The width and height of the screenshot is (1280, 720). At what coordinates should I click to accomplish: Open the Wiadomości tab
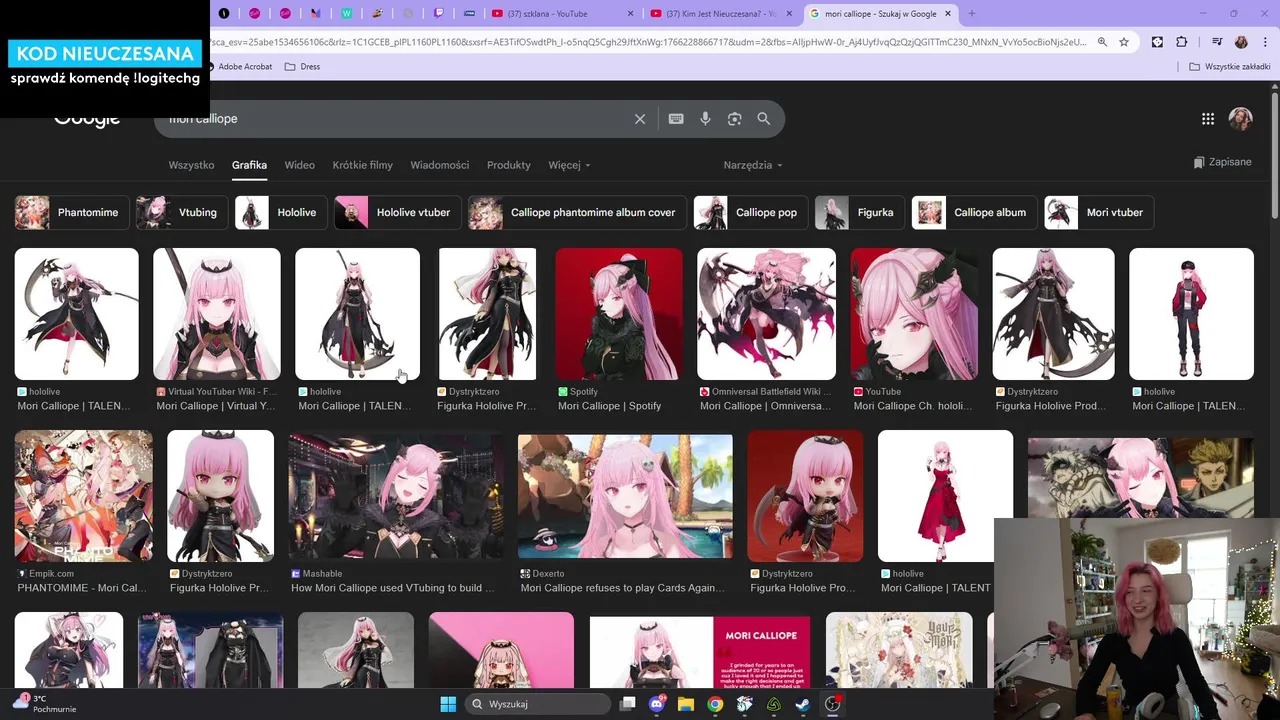pos(439,165)
